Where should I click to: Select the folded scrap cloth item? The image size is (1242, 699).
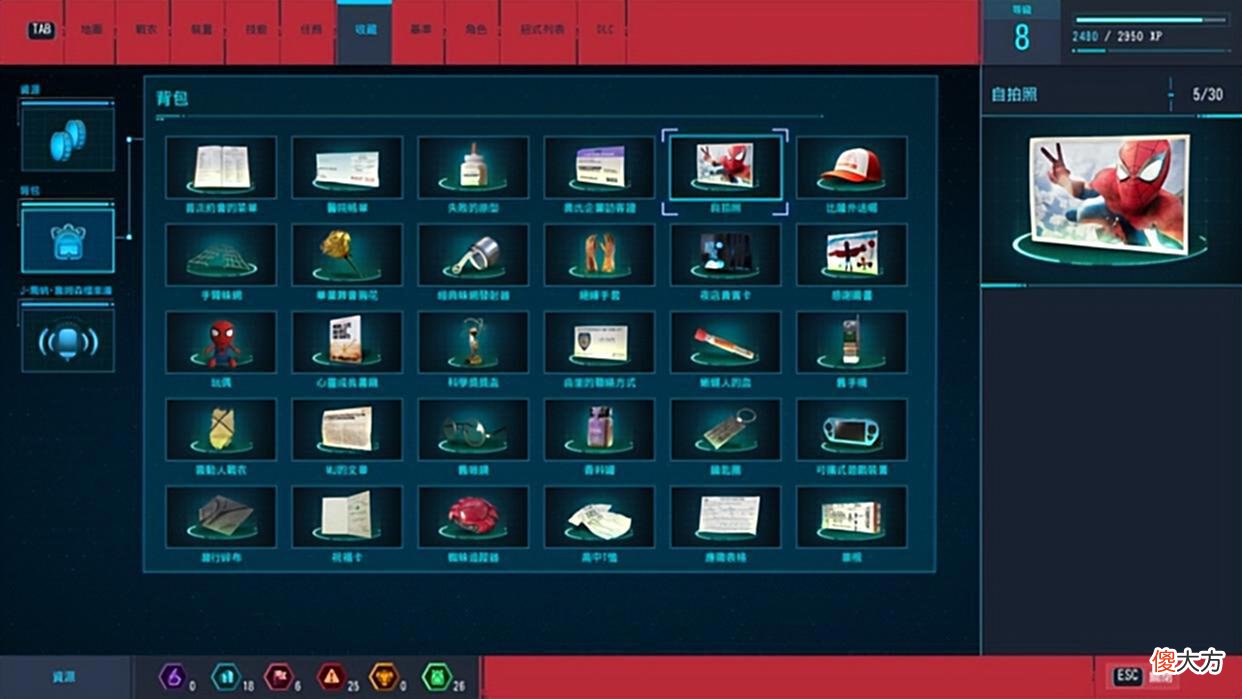pos(221,516)
